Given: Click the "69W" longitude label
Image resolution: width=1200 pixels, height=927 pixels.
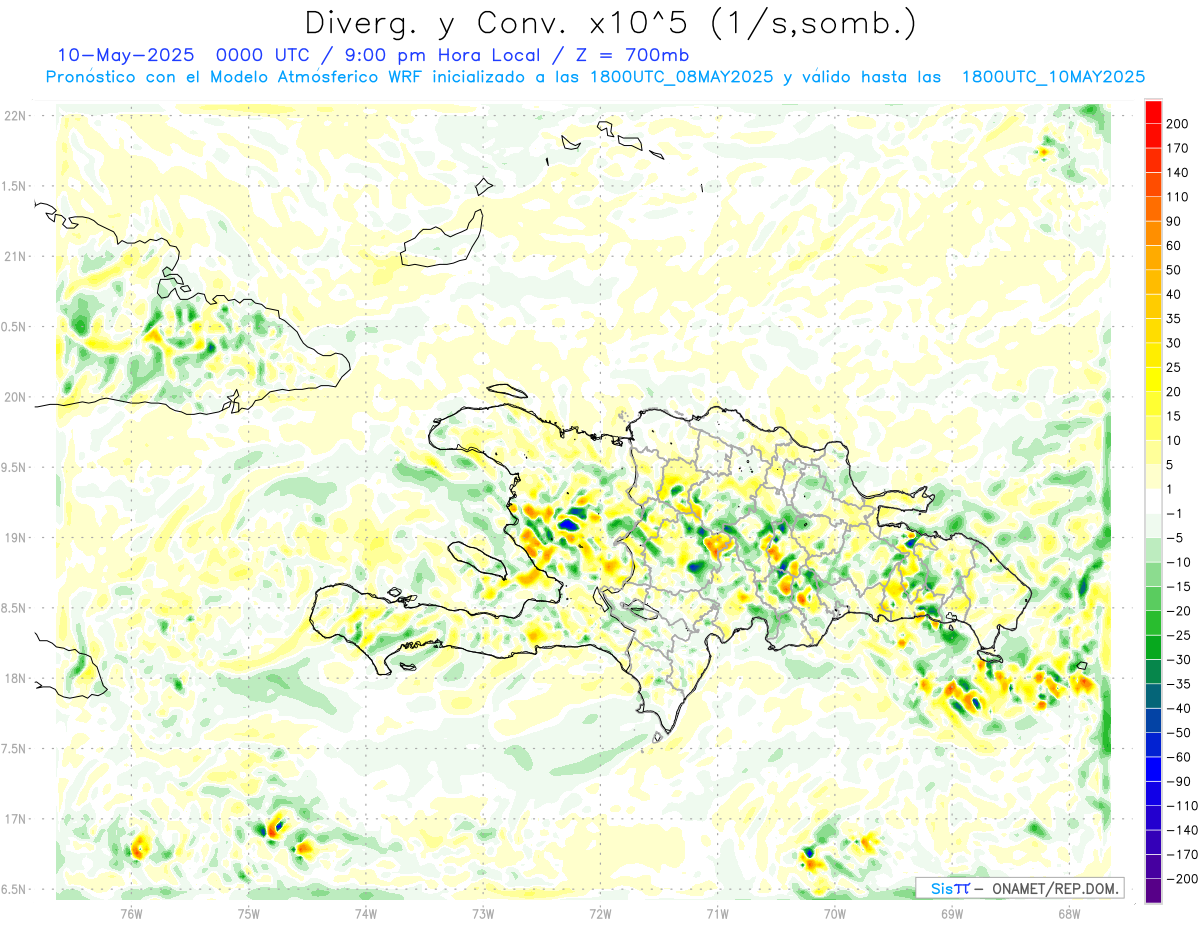Looking at the screenshot, I should 952,913.
